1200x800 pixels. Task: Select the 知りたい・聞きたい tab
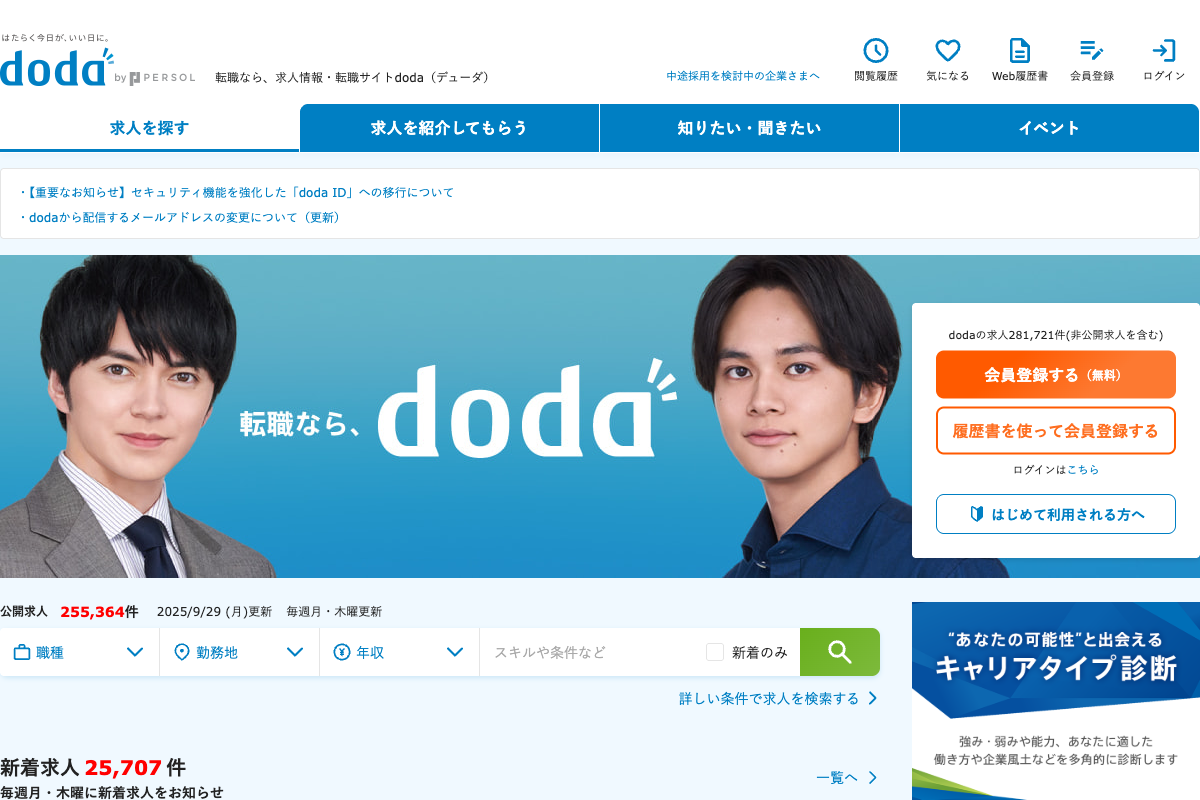coord(749,128)
